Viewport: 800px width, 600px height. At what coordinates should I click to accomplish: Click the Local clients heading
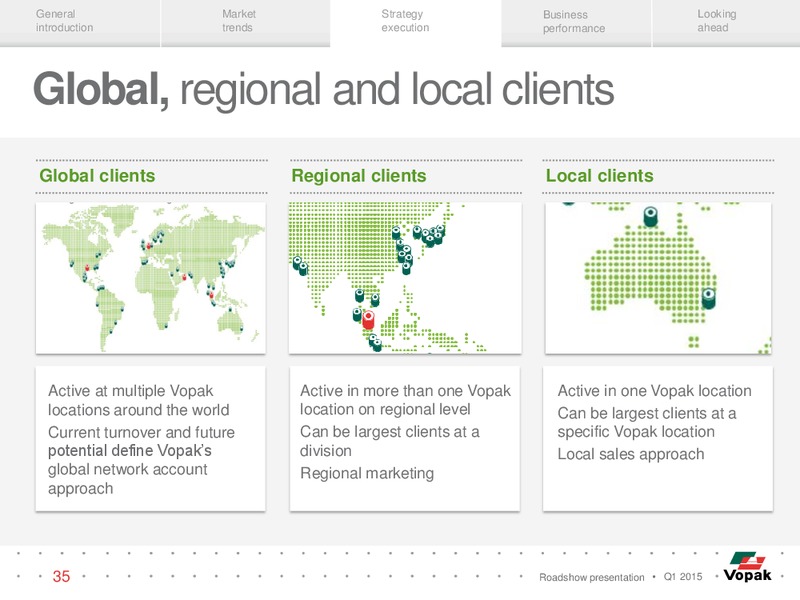(599, 176)
